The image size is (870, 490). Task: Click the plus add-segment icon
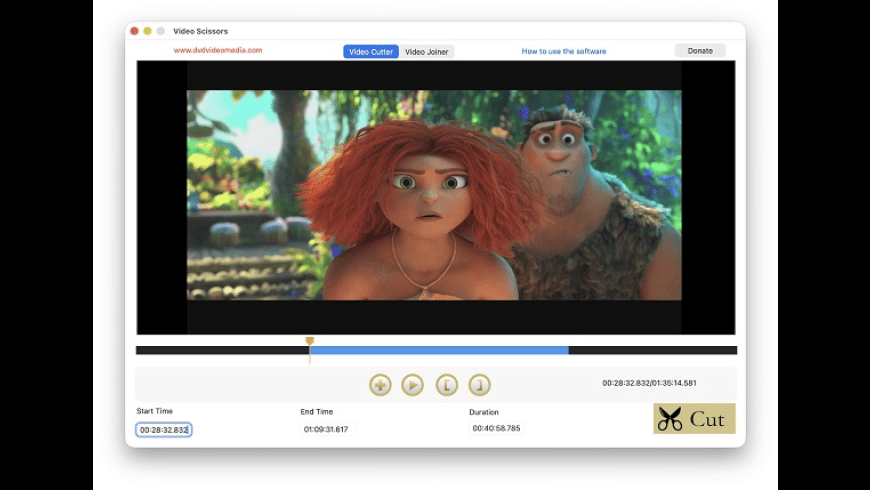tap(380, 385)
